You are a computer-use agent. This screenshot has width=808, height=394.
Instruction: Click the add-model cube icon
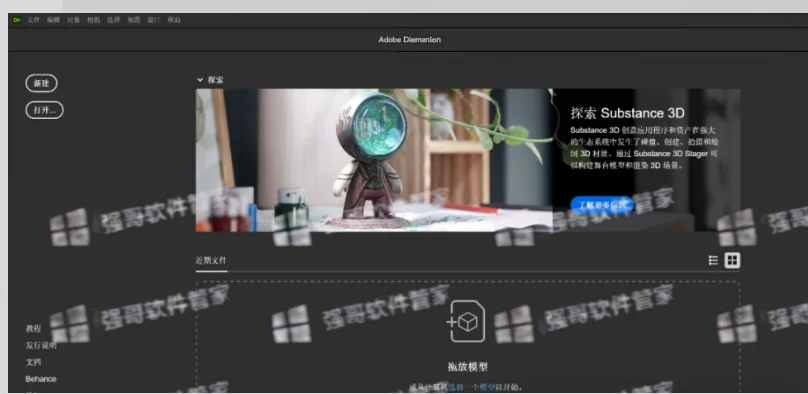pyautogui.click(x=466, y=321)
